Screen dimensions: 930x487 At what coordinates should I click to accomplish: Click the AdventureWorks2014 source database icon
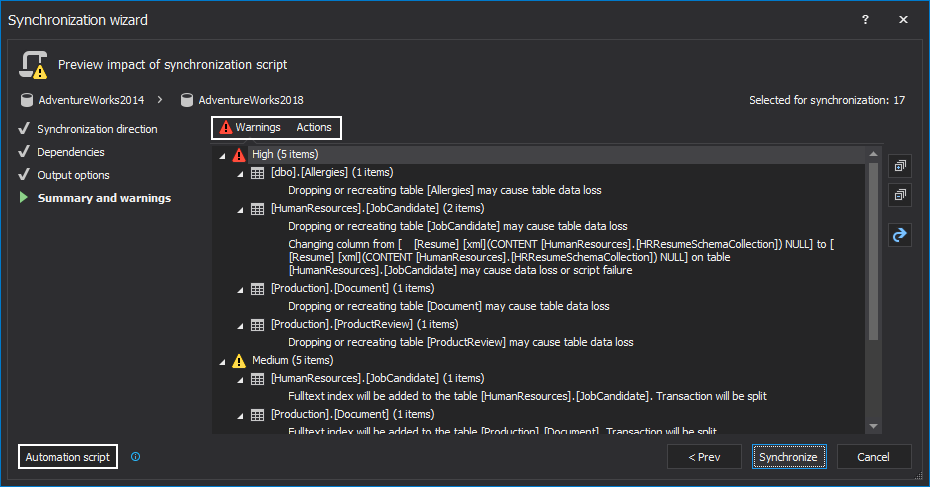coord(26,100)
